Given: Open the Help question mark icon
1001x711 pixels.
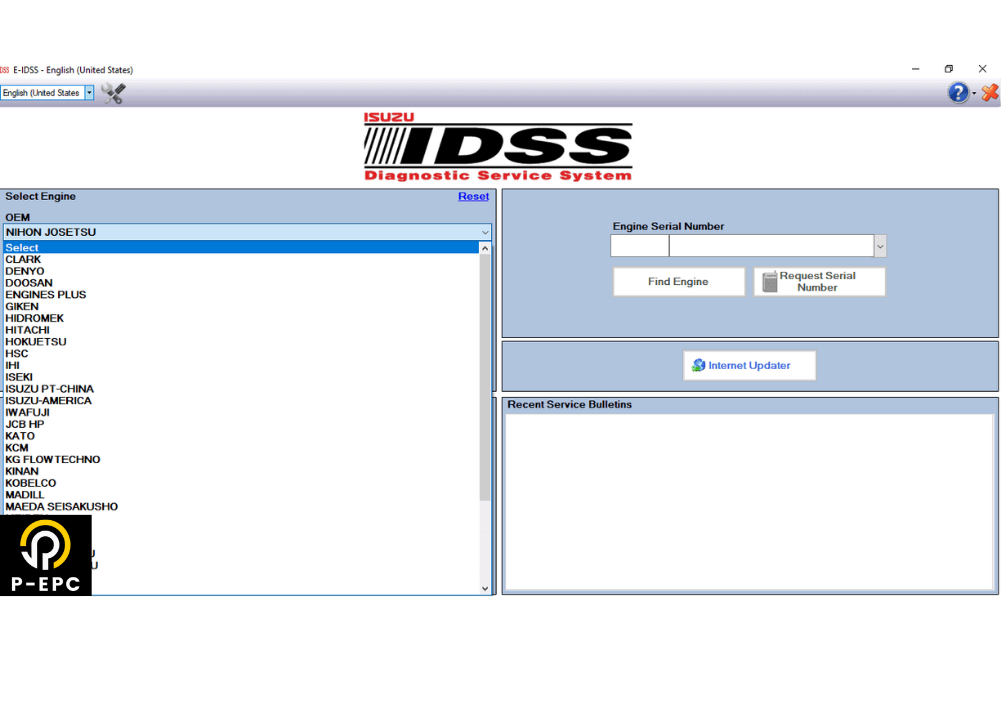Looking at the screenshot, I should point(957,92).
